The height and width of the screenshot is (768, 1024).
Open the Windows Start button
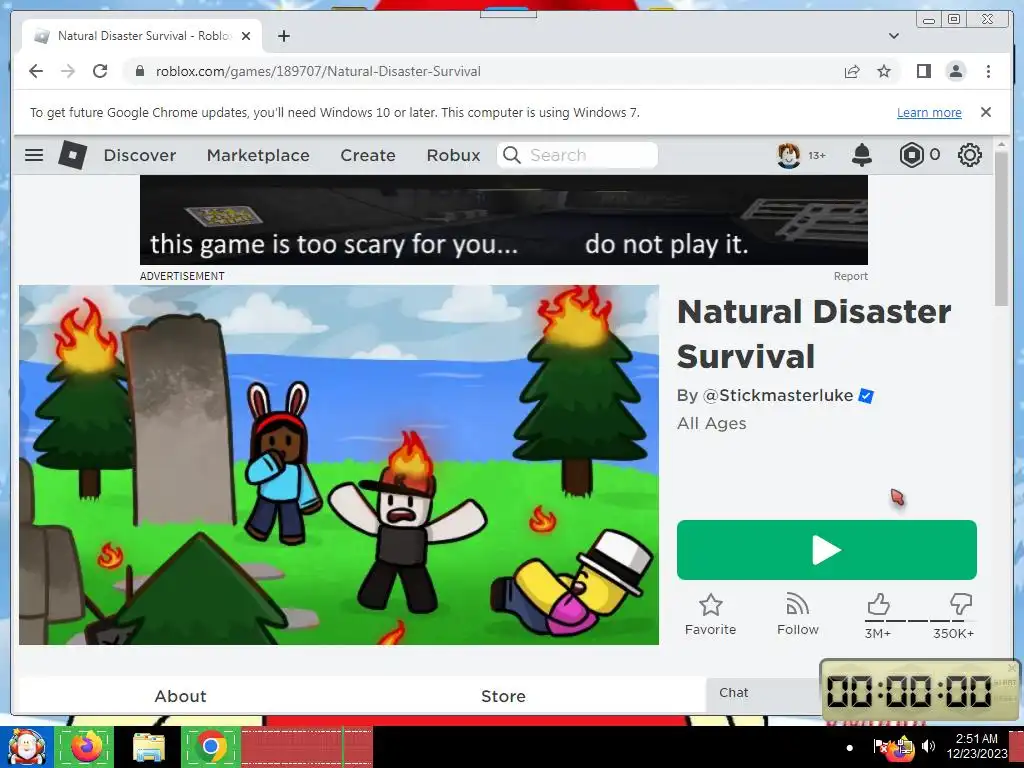(26, 746)
